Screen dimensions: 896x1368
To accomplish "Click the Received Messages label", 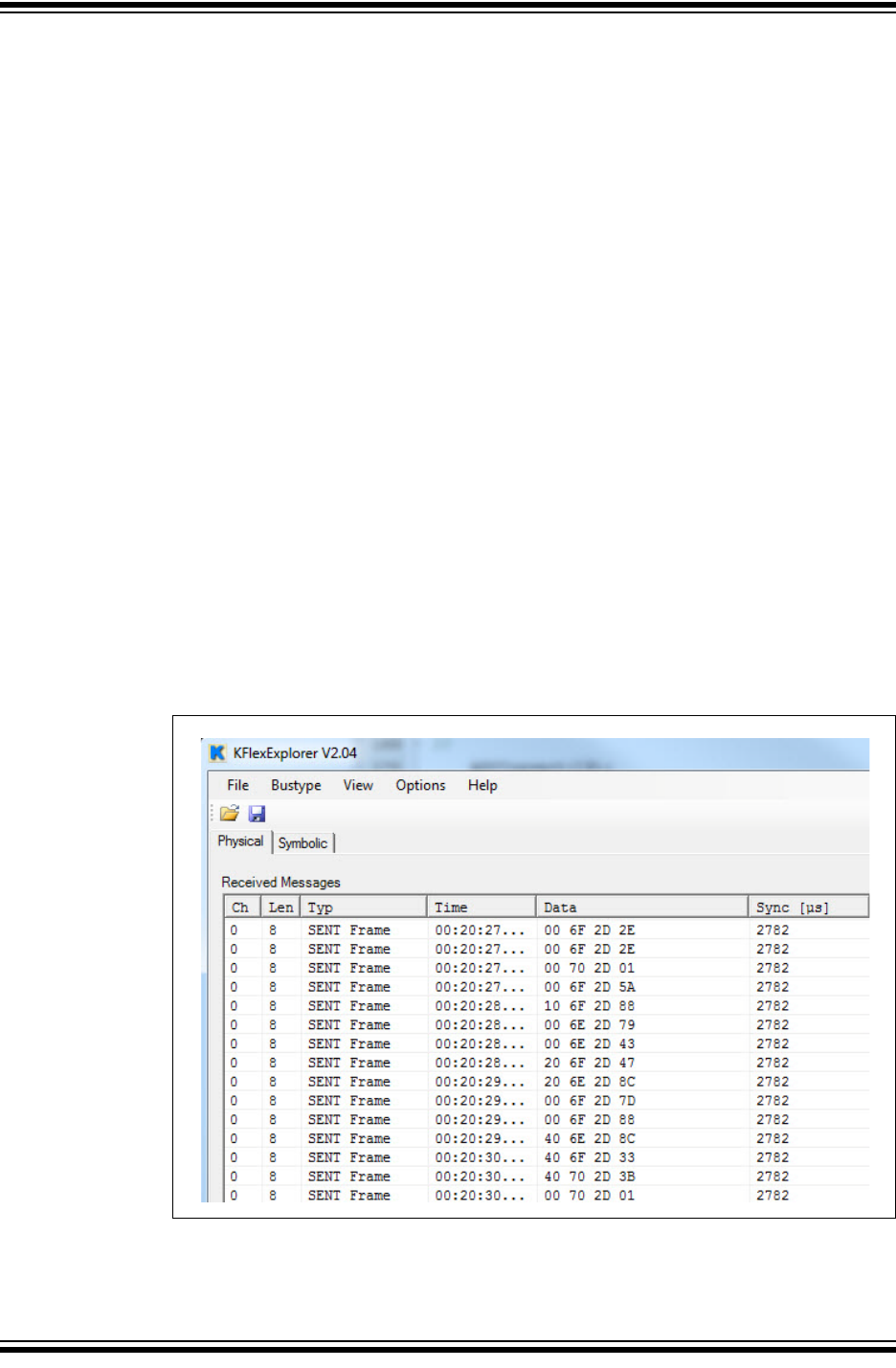I will (x=280, y=883).
